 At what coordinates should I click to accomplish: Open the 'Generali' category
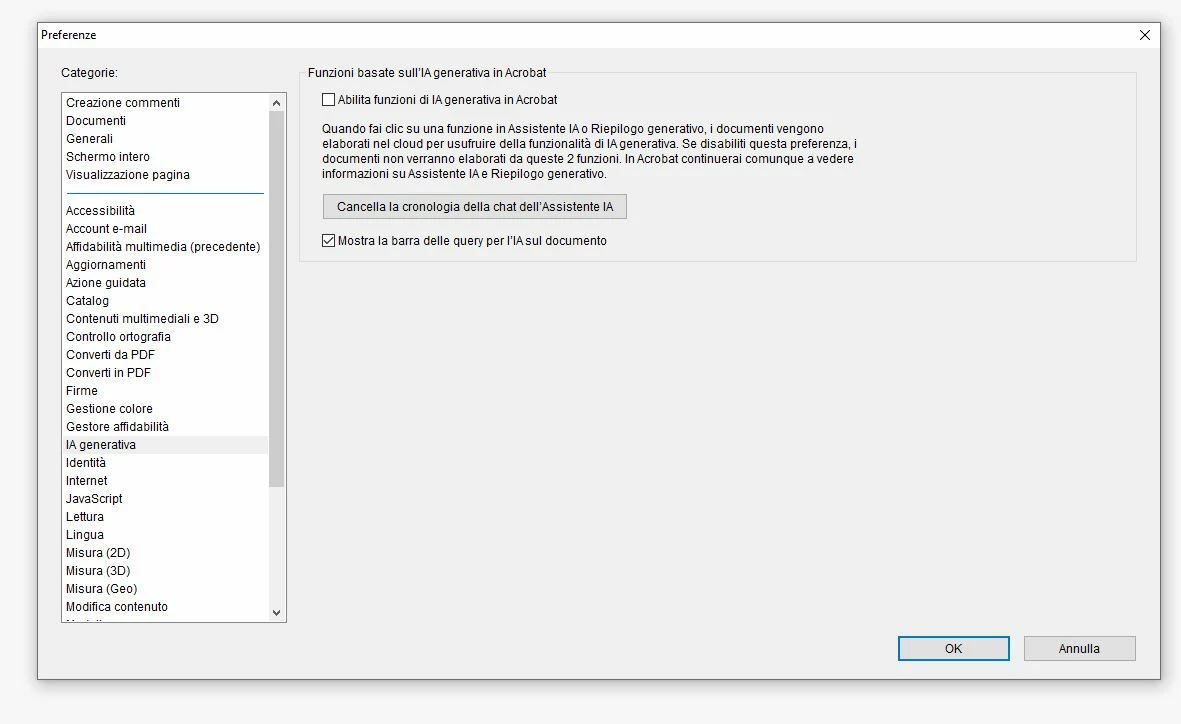(x=90, y=139)
